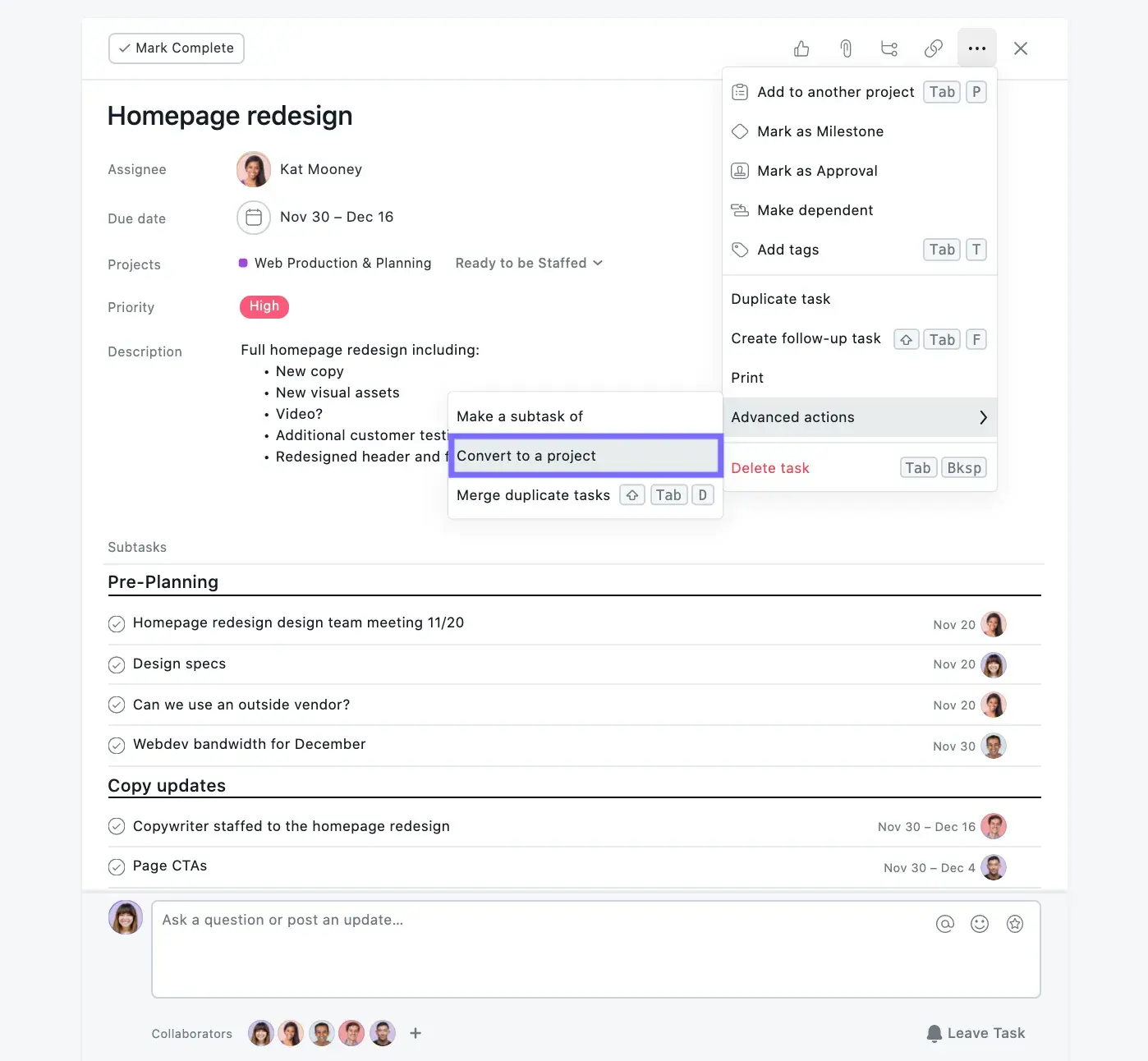Expand the Advanced actions submenu
The width and height of the screenshot is (1148, 1061).
click(x=859, y=417)
